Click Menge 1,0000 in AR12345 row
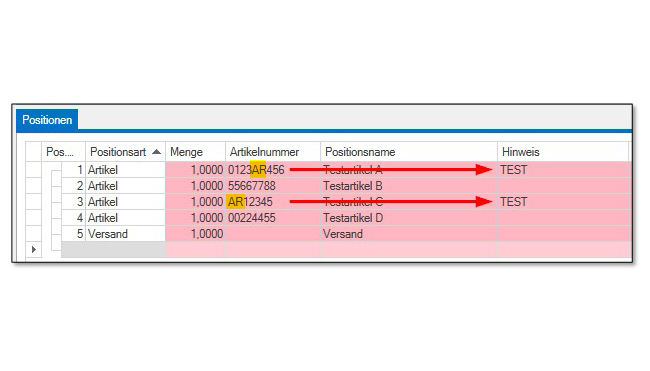This screenshot has width=650, height=371. [195, 202]
